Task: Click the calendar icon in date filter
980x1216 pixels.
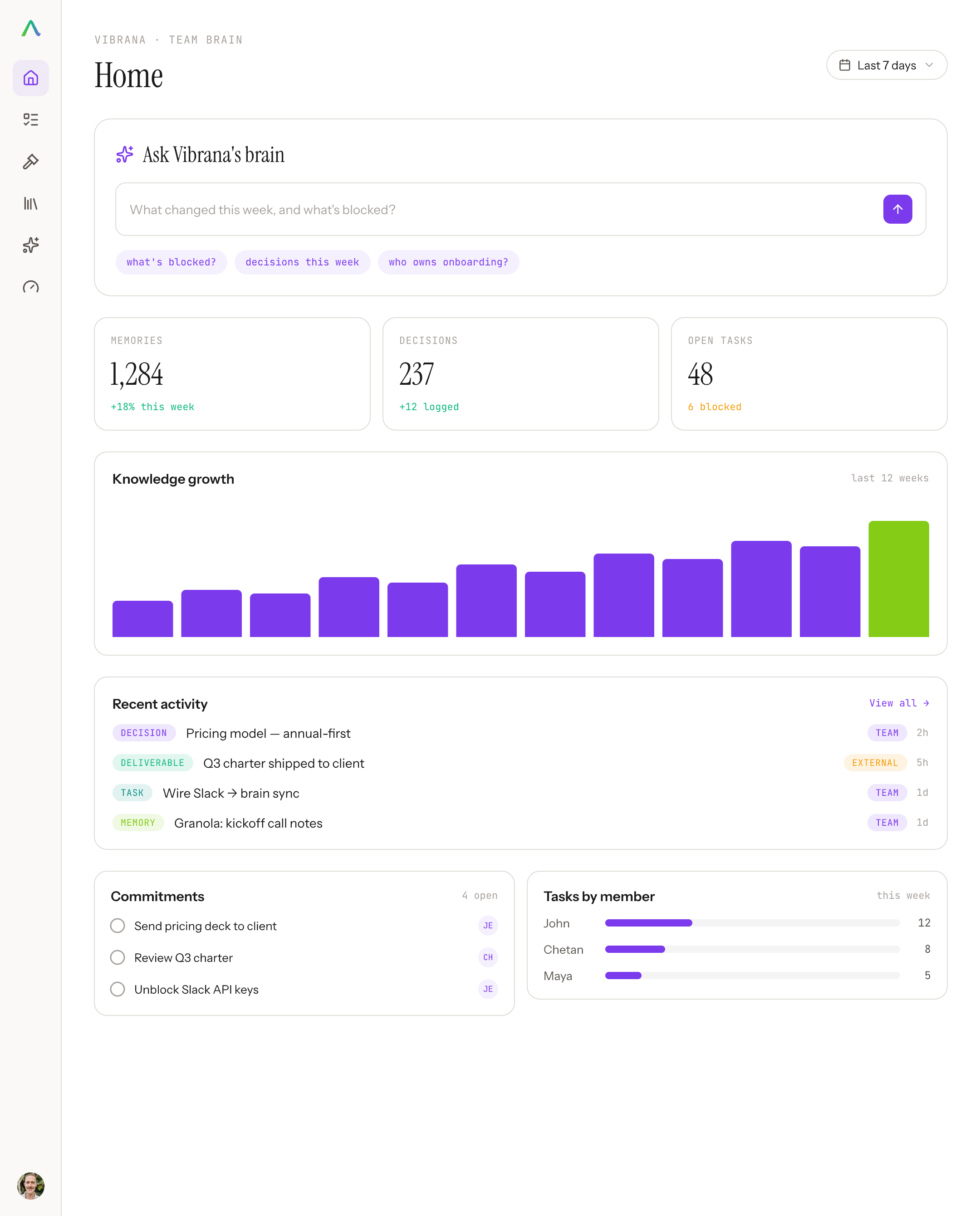Action: pos(844,65)
